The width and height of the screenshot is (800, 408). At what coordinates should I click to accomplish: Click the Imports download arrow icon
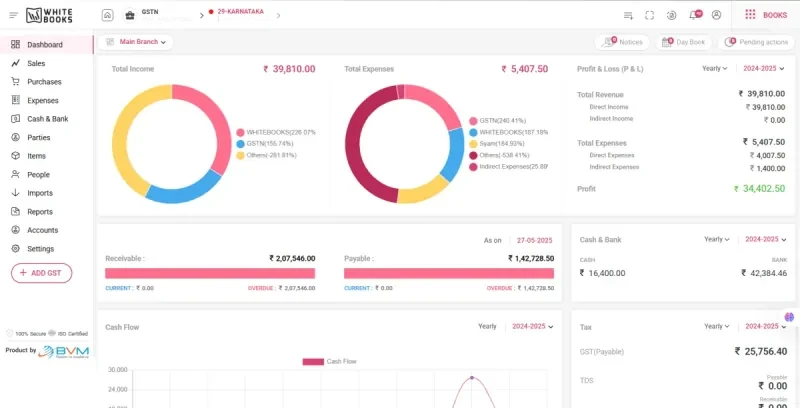(15, 193)
